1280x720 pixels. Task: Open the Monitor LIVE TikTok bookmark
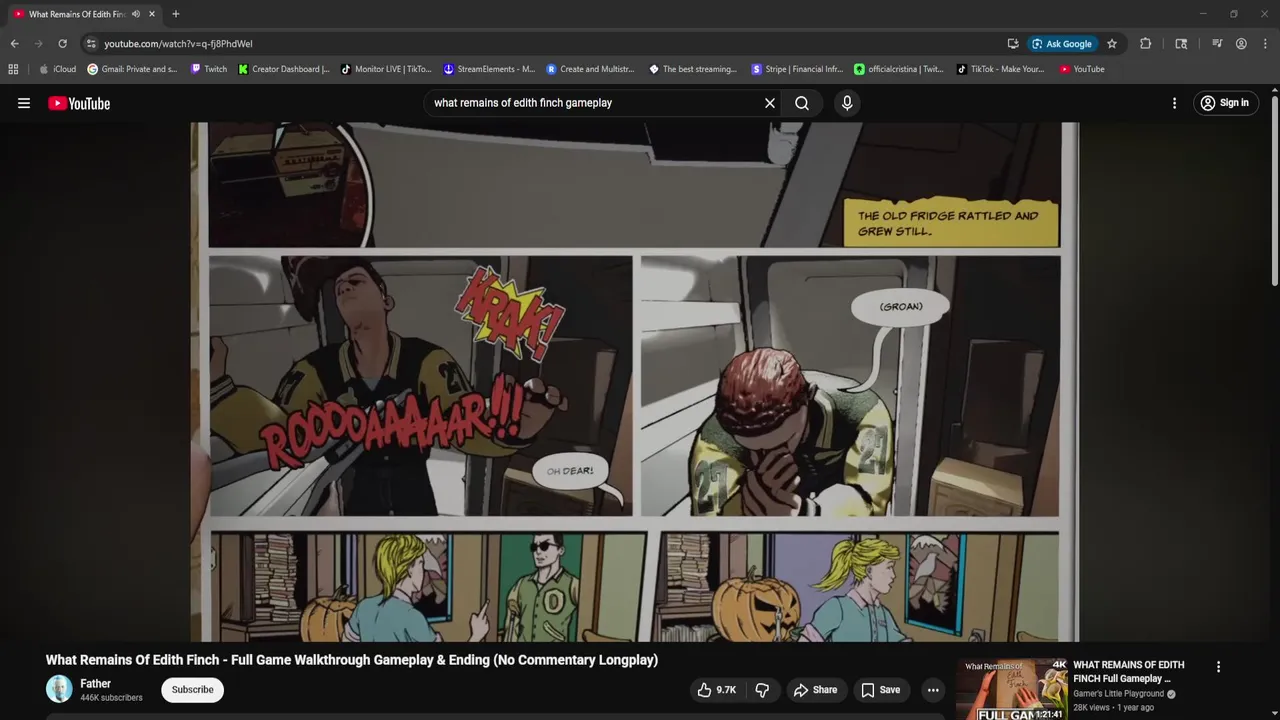click(x=386, y=69)
